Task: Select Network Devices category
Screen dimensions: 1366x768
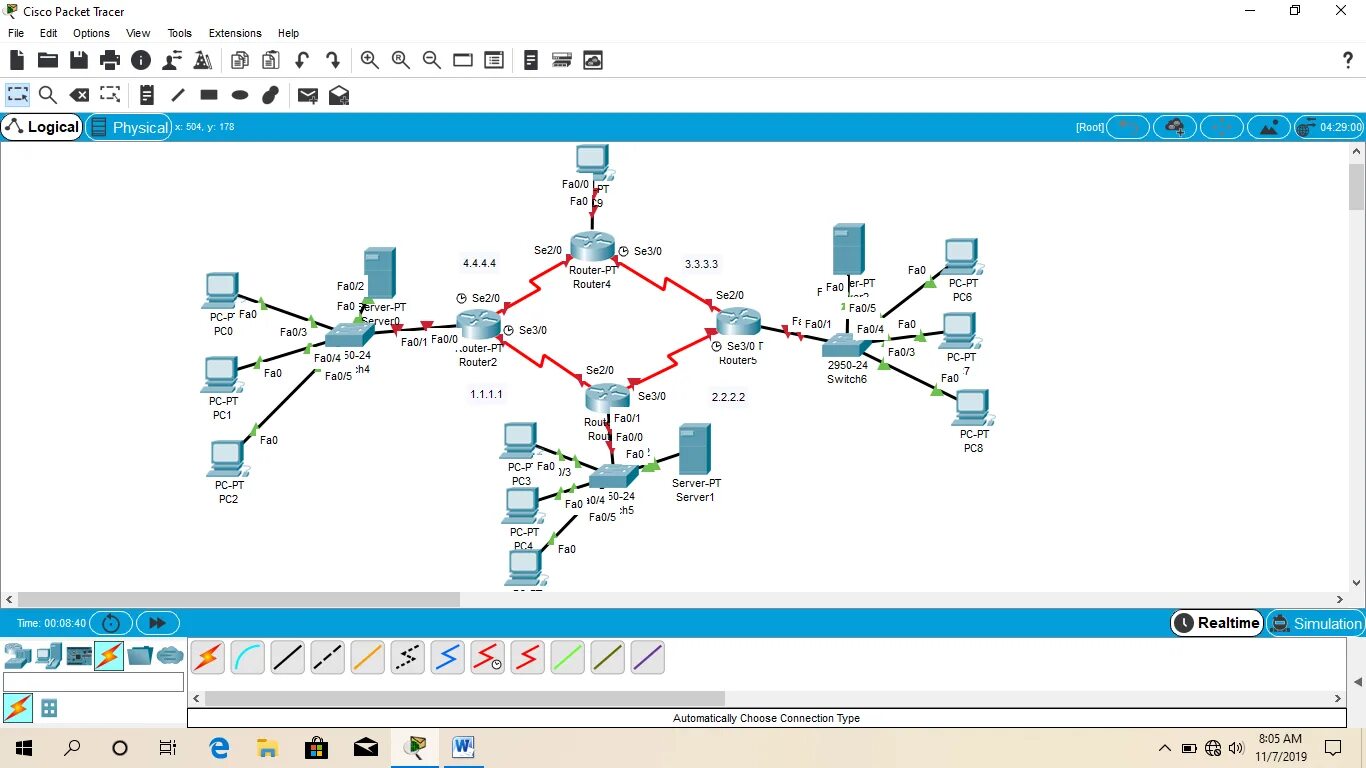Action: [17, 656]
